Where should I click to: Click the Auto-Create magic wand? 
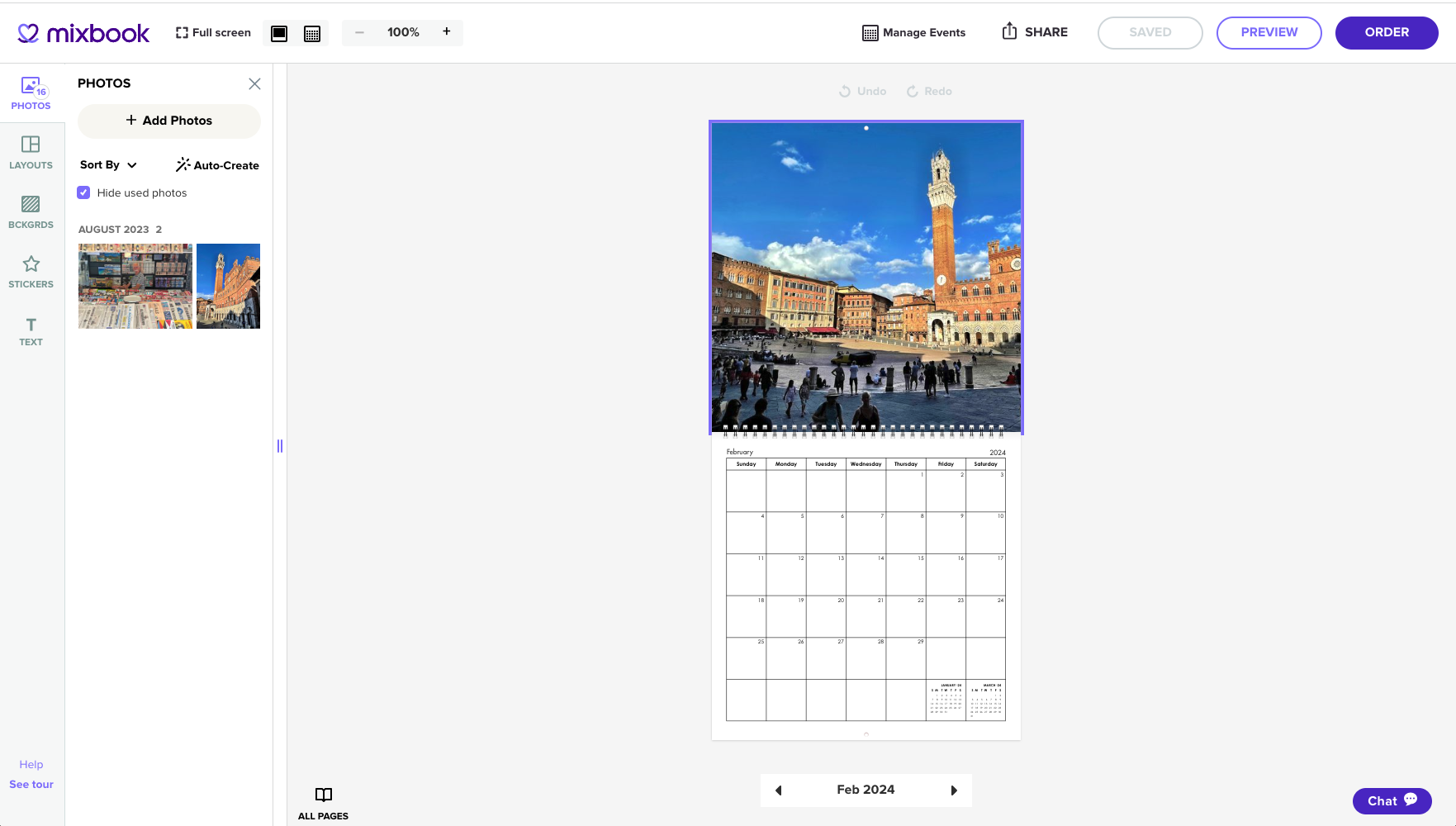(217, 165)
